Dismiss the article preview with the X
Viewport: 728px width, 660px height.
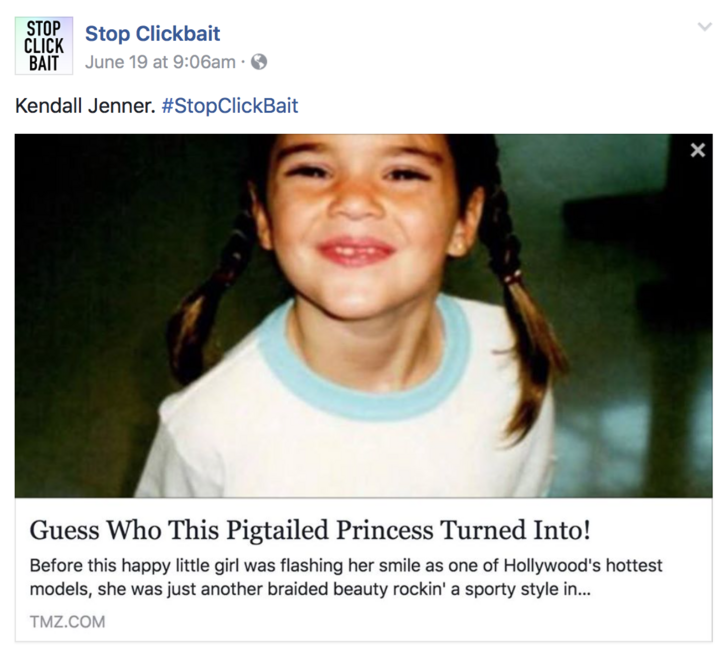coord(697,151)
